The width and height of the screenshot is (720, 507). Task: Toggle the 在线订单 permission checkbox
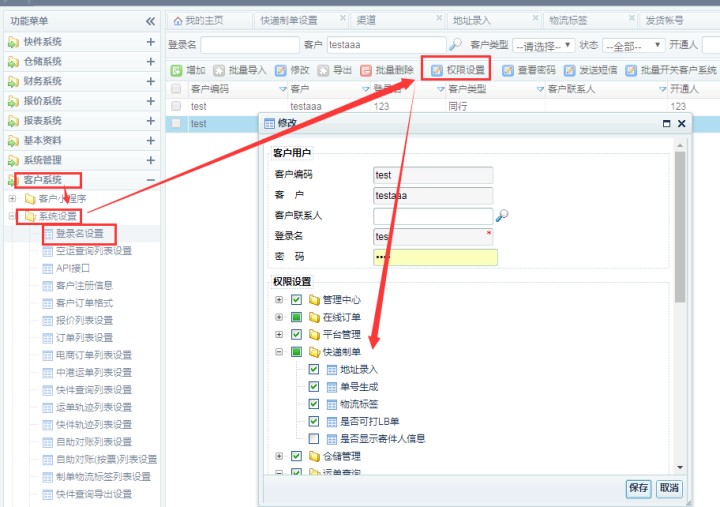point(297,317)
